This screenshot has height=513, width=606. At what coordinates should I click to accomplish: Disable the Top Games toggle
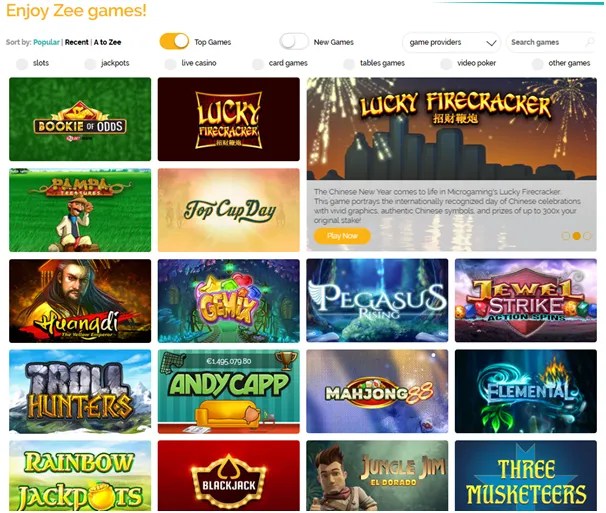coord(174,41)
